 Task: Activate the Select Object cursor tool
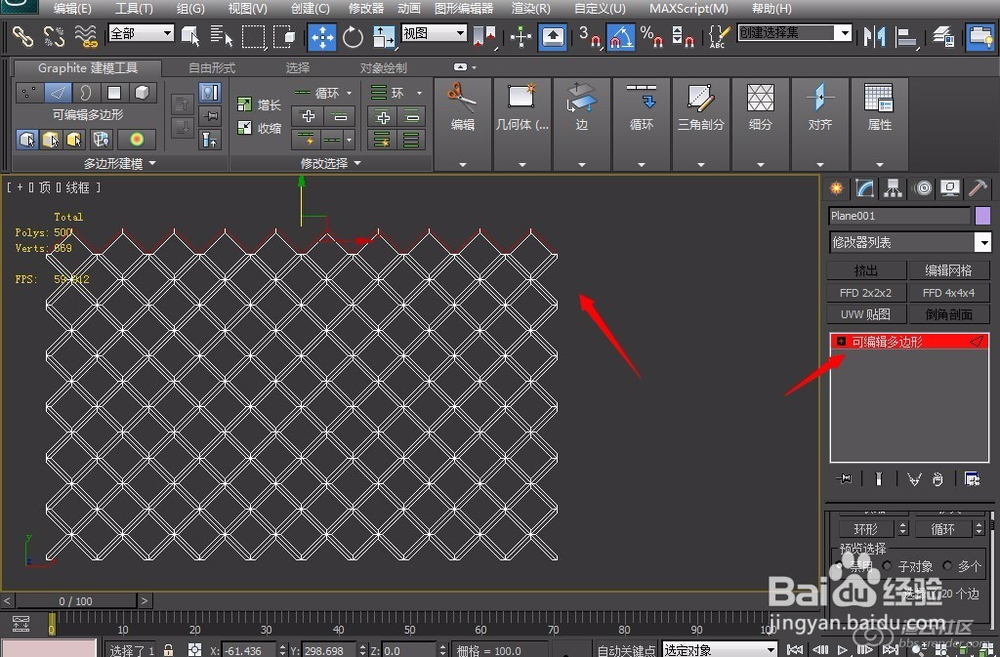[x=190, y=36]
